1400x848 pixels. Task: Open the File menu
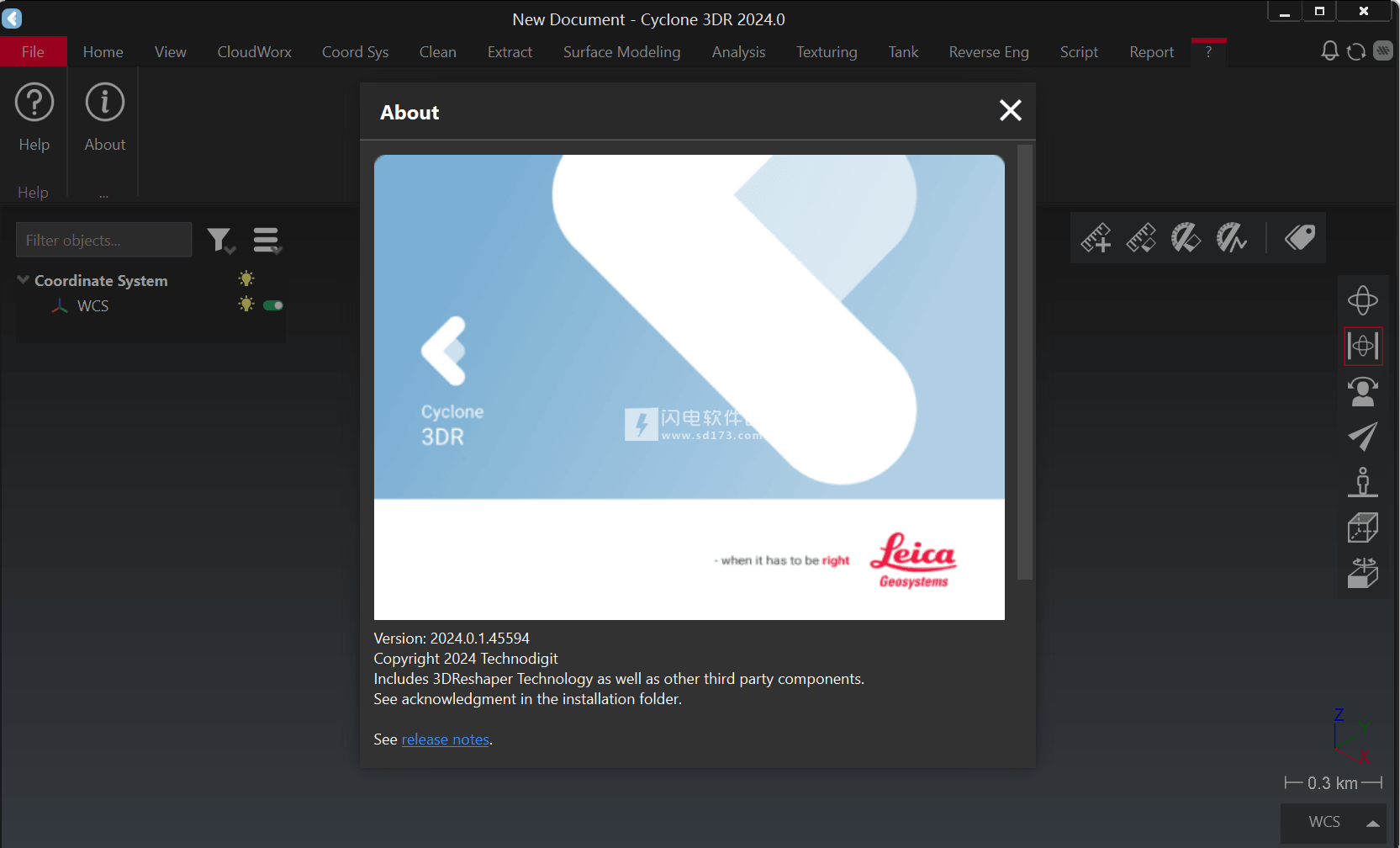point(34,52)
